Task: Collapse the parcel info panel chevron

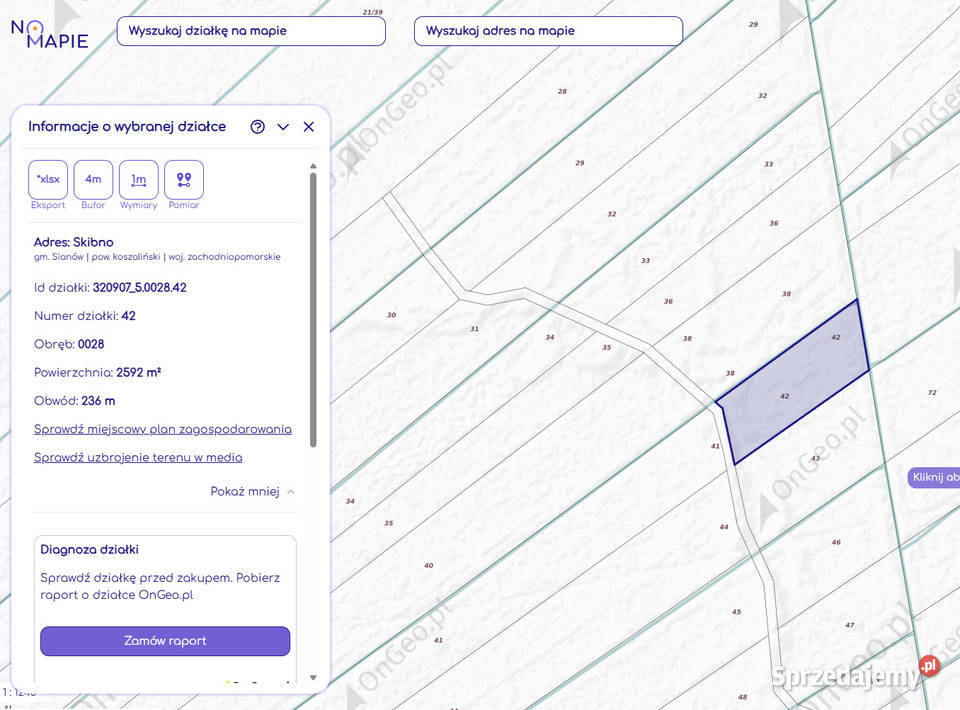Action: coord(283,127)
